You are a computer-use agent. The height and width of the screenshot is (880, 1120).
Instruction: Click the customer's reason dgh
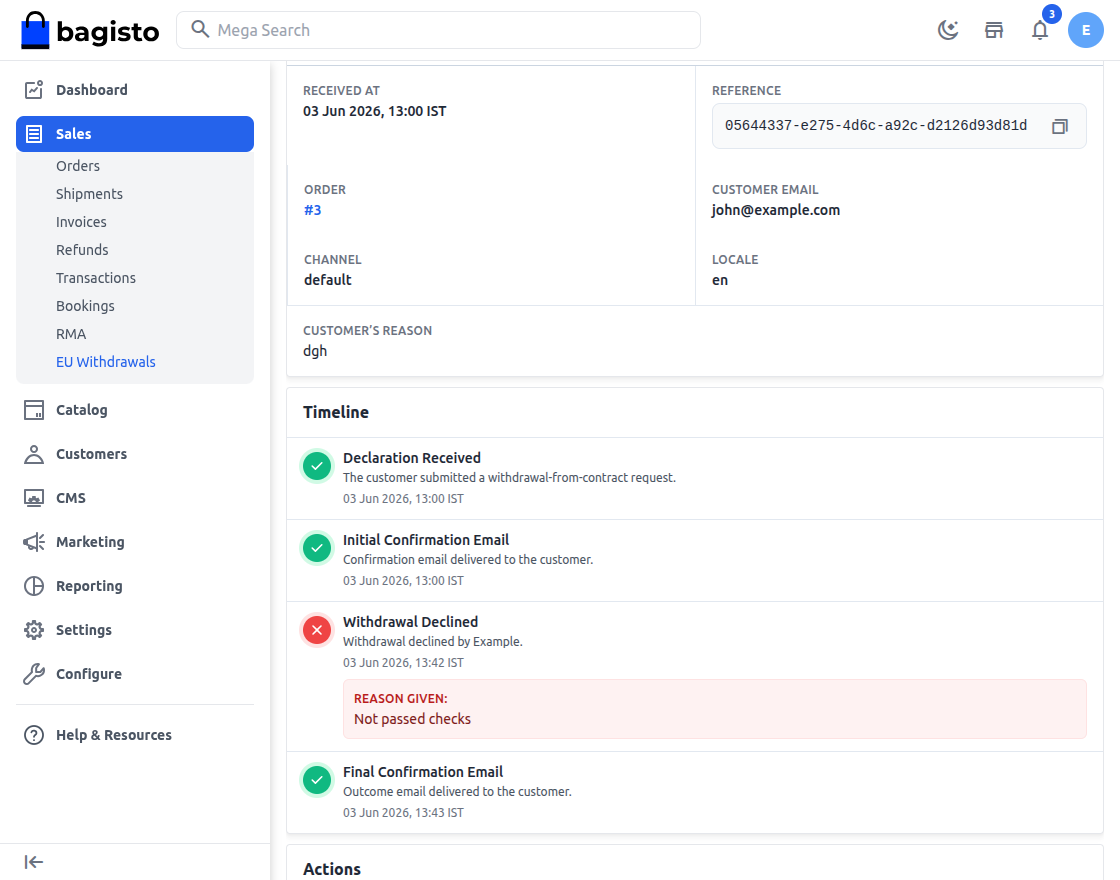315,351
